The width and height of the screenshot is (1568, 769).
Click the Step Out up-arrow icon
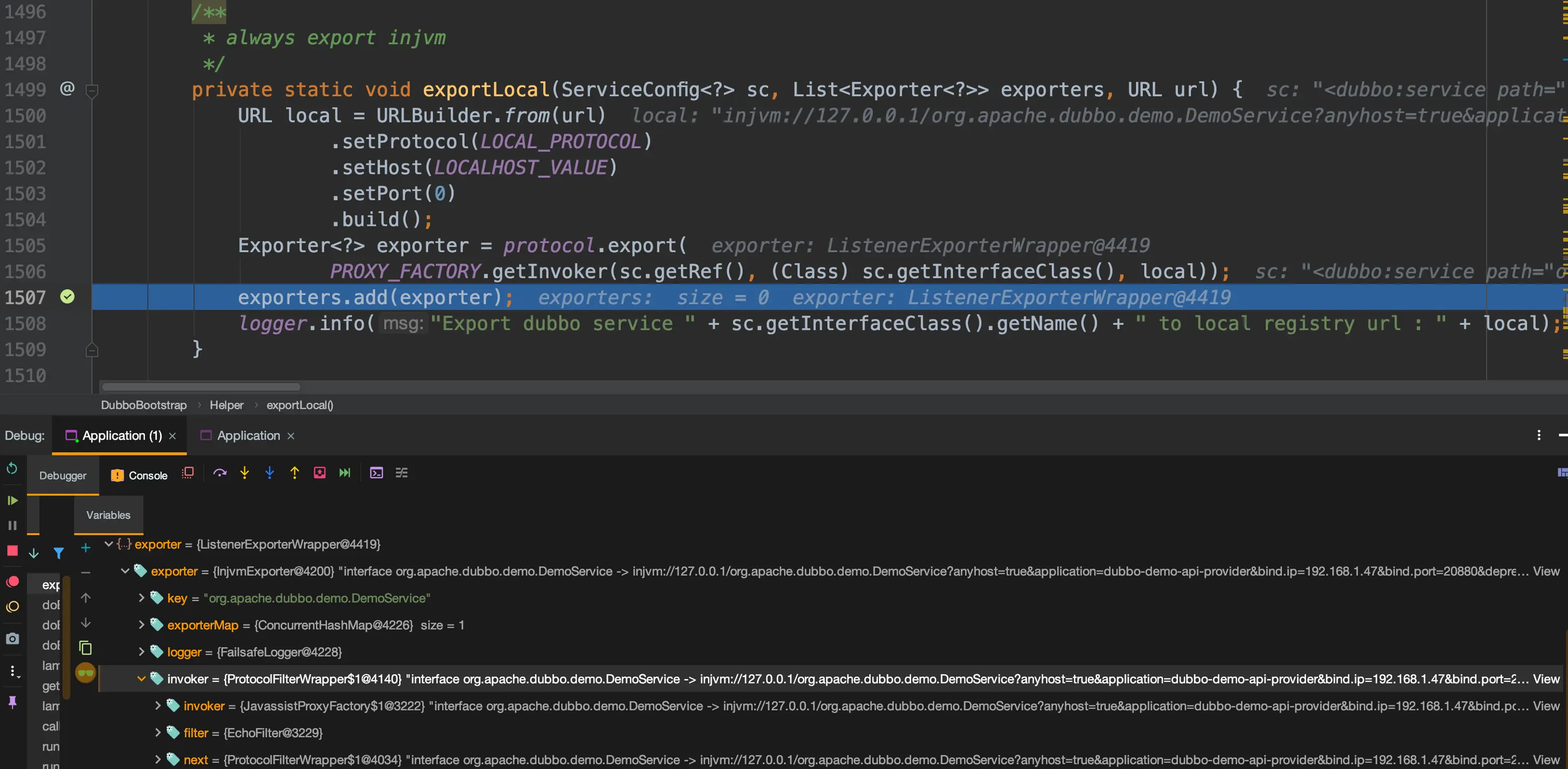point(295,473)
